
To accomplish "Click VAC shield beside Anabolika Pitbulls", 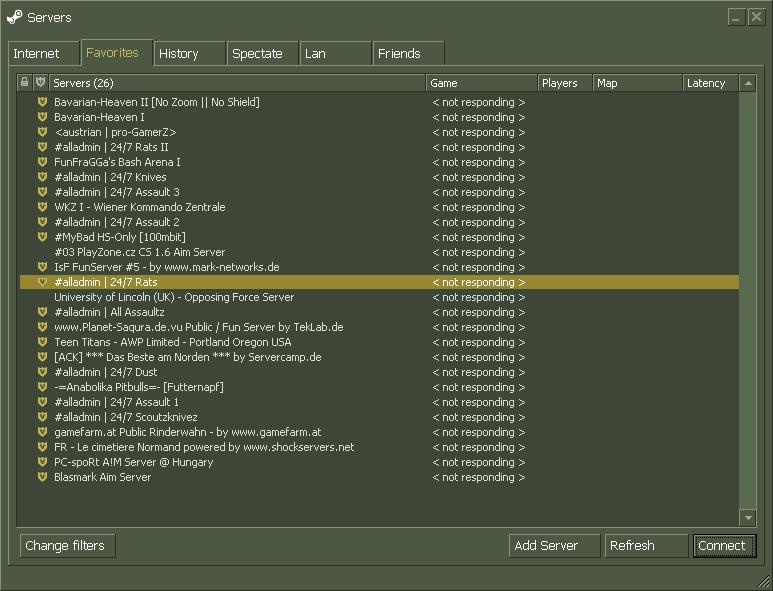I will tap(42, 387).
